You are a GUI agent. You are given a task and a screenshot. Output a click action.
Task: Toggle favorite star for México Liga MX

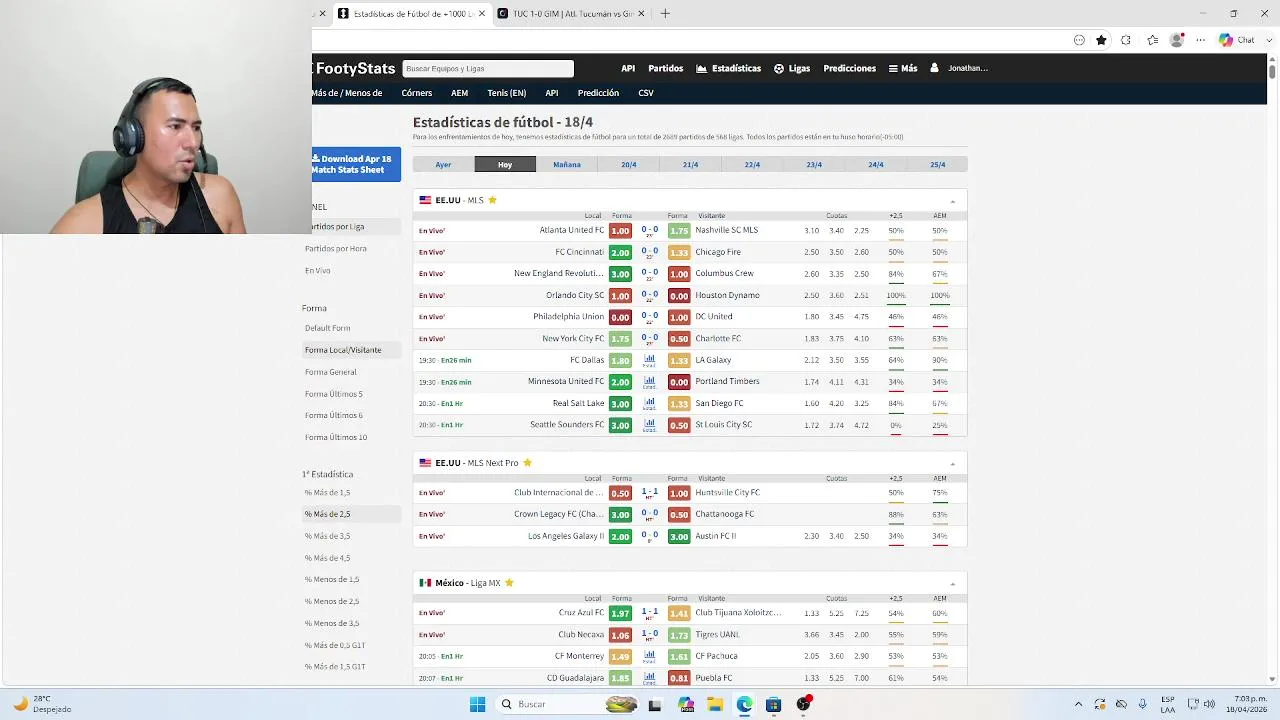pos(509,583)
